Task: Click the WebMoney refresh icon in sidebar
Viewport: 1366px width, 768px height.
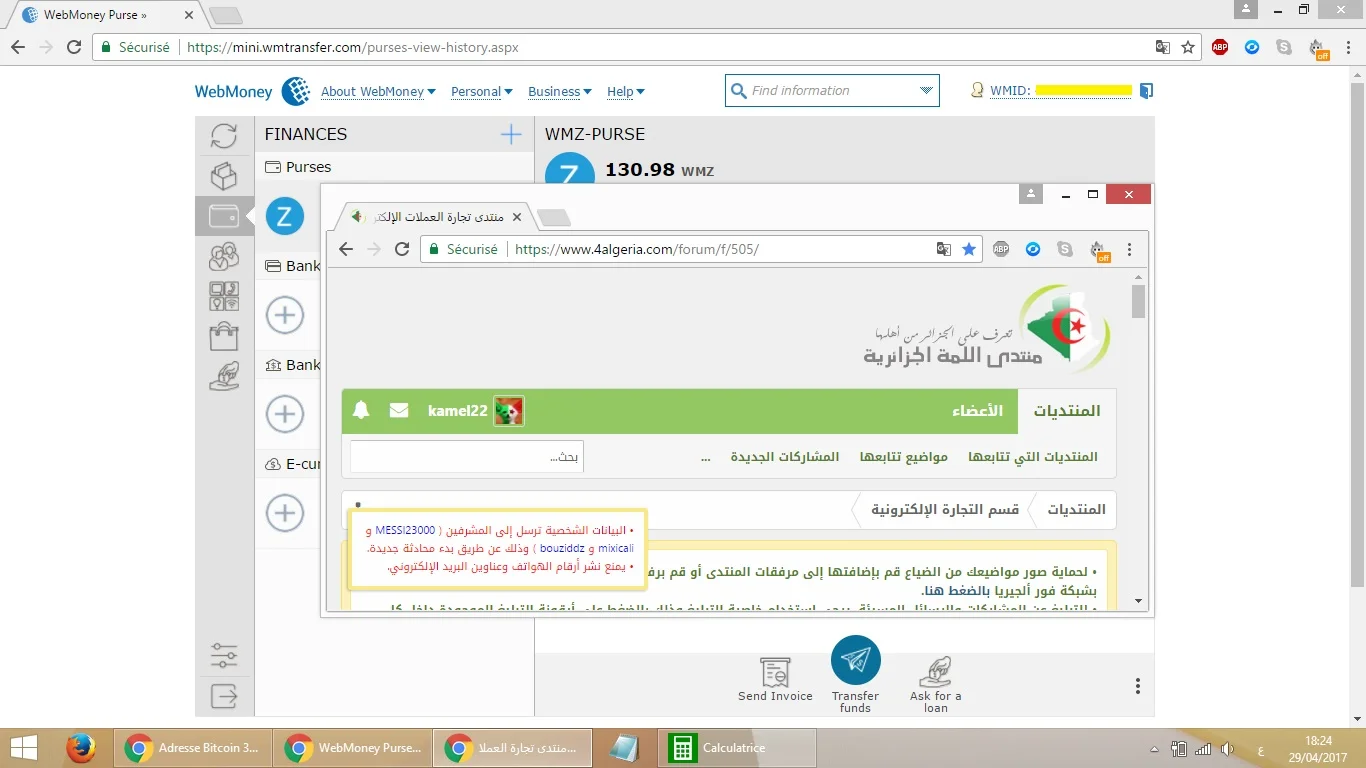Action: [x=224, y=136]
